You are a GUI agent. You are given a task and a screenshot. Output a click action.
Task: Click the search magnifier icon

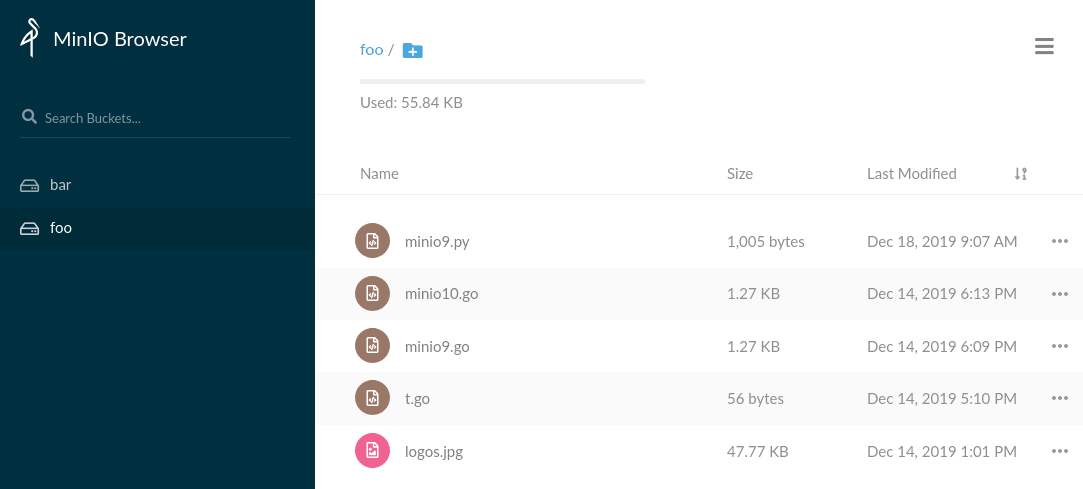[x=29, y=117]
